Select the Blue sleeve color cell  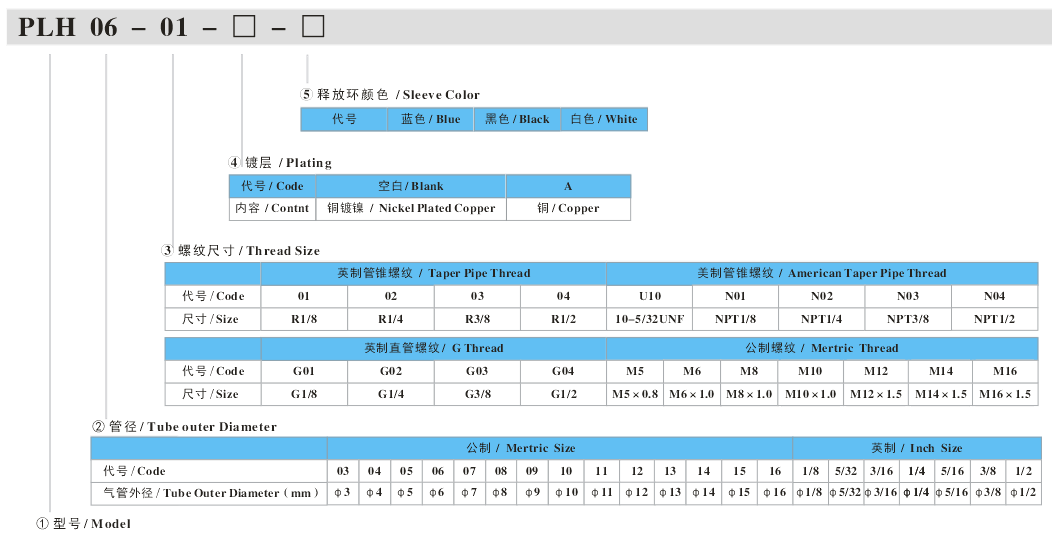coord(430,119)
